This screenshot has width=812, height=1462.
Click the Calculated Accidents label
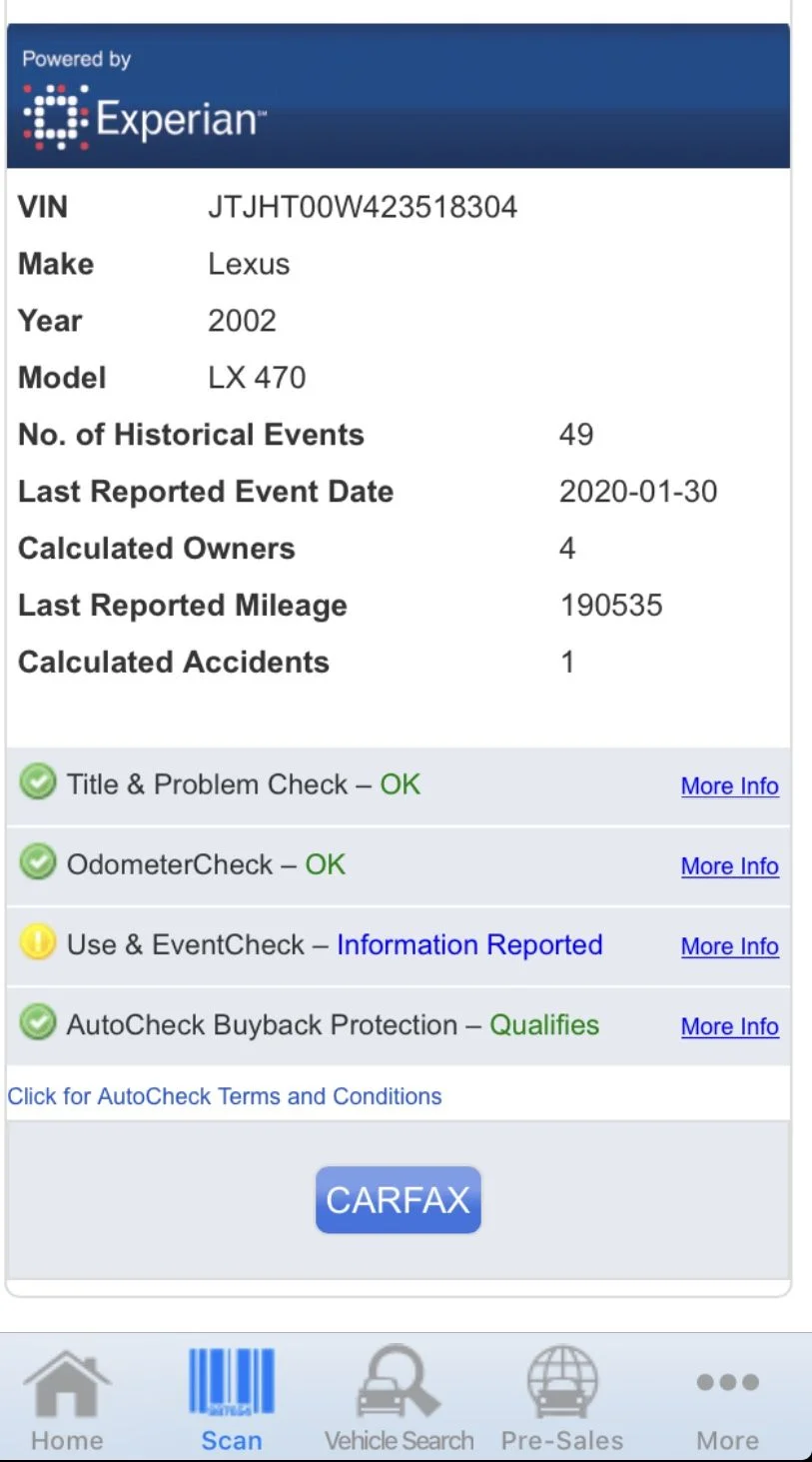tap(174, 663)
